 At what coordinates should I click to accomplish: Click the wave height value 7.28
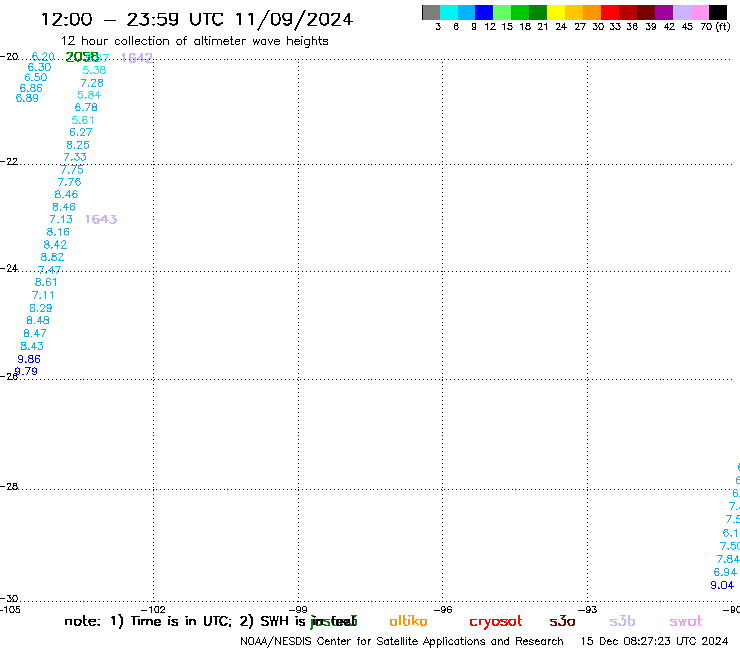tap(92, 83)
